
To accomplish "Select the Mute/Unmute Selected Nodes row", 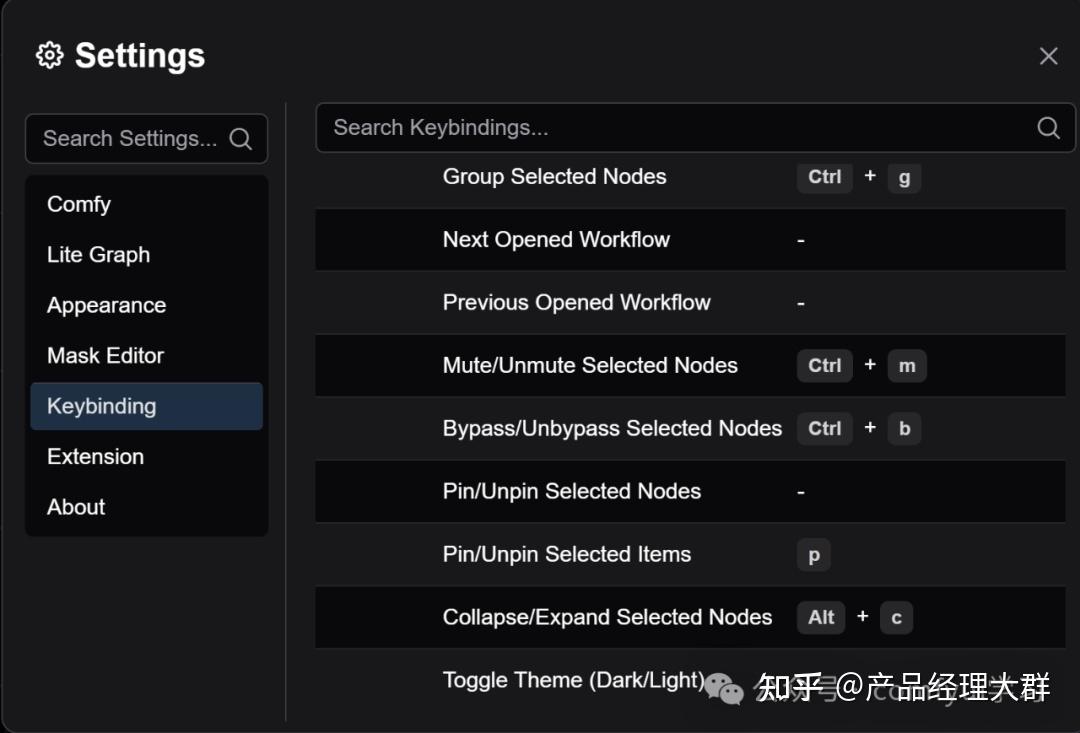I will click(590, 366).
